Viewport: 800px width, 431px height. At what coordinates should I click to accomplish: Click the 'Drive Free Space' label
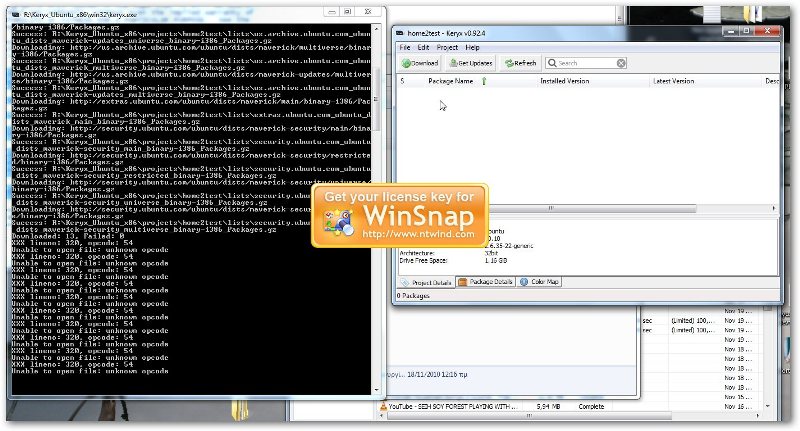(423, 261)
